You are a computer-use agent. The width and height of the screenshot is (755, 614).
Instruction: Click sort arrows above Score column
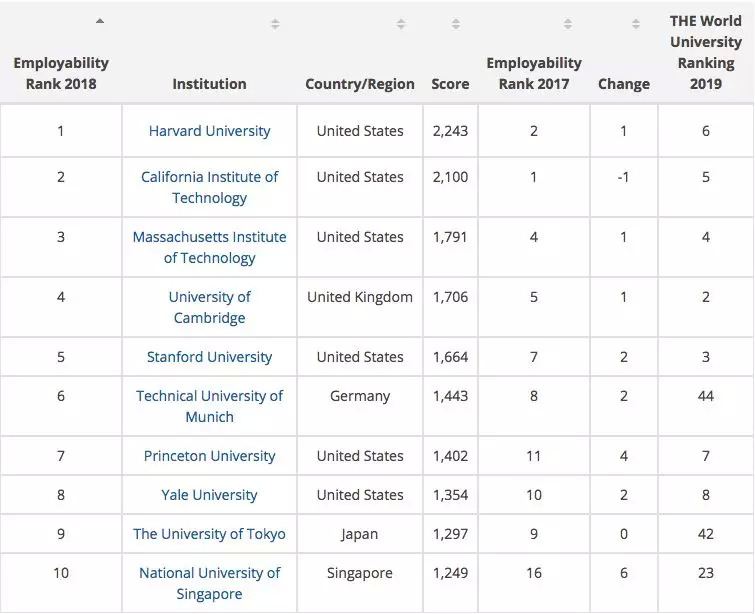click(456, 24)
